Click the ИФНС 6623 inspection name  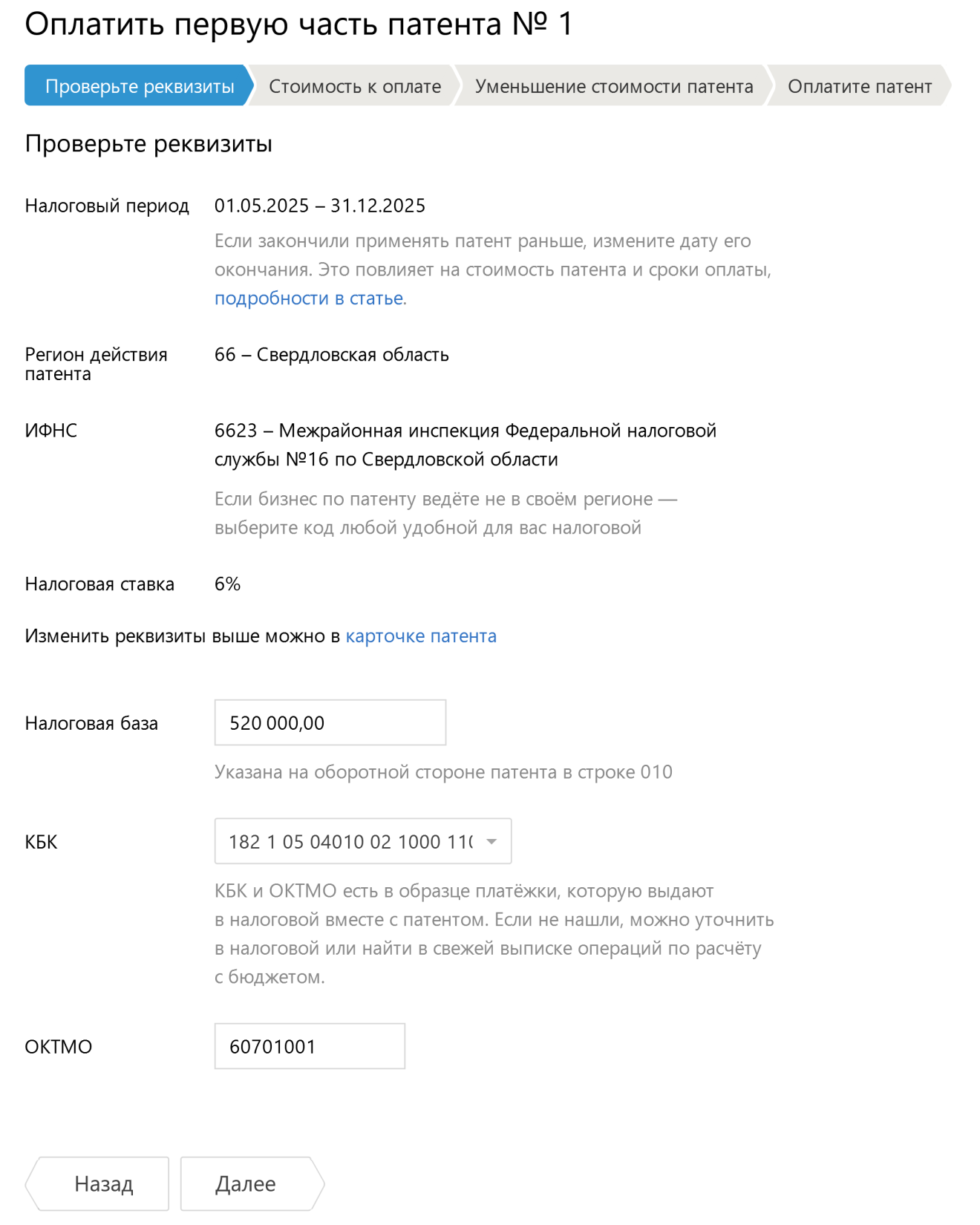click(465, 445)
